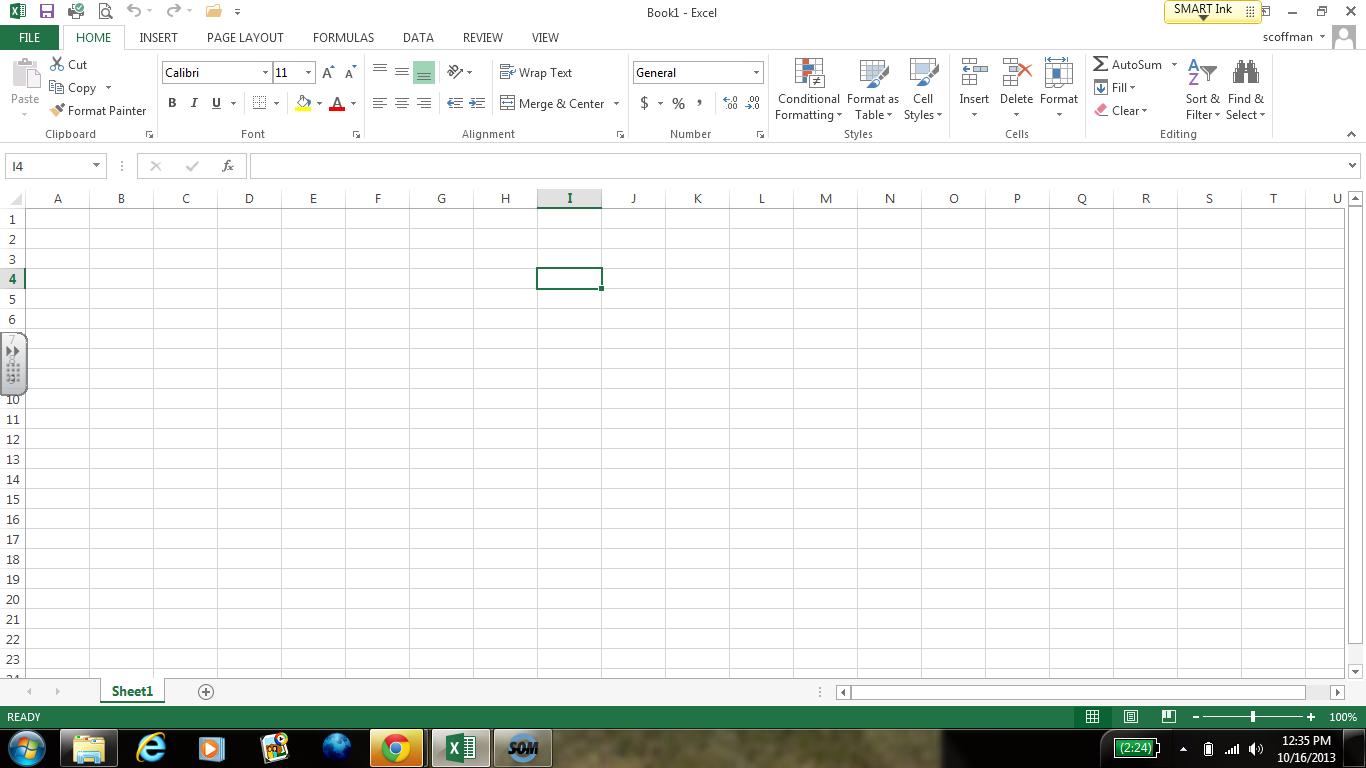Open Conditional Formatting options

tap(807, 89)
